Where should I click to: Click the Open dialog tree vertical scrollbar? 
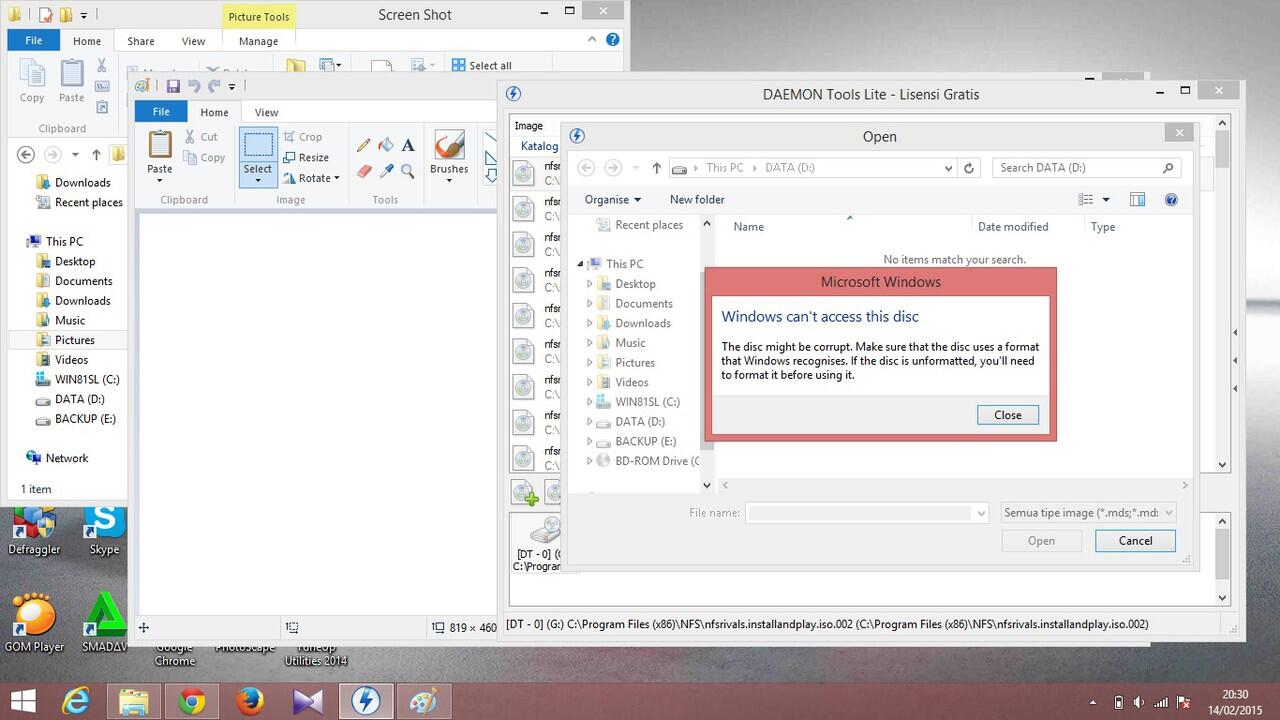click(x=707, y=355)
